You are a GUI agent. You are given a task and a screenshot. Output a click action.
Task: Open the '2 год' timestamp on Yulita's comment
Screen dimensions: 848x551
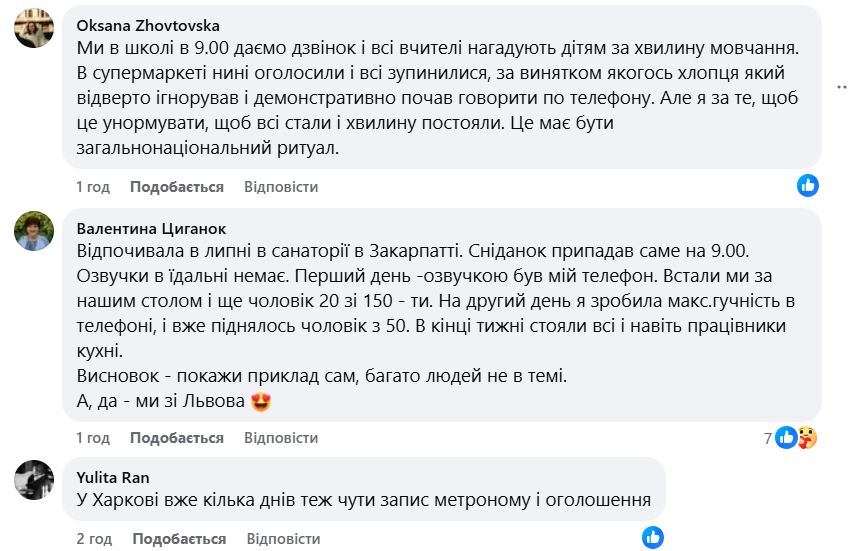click(93, 539)
